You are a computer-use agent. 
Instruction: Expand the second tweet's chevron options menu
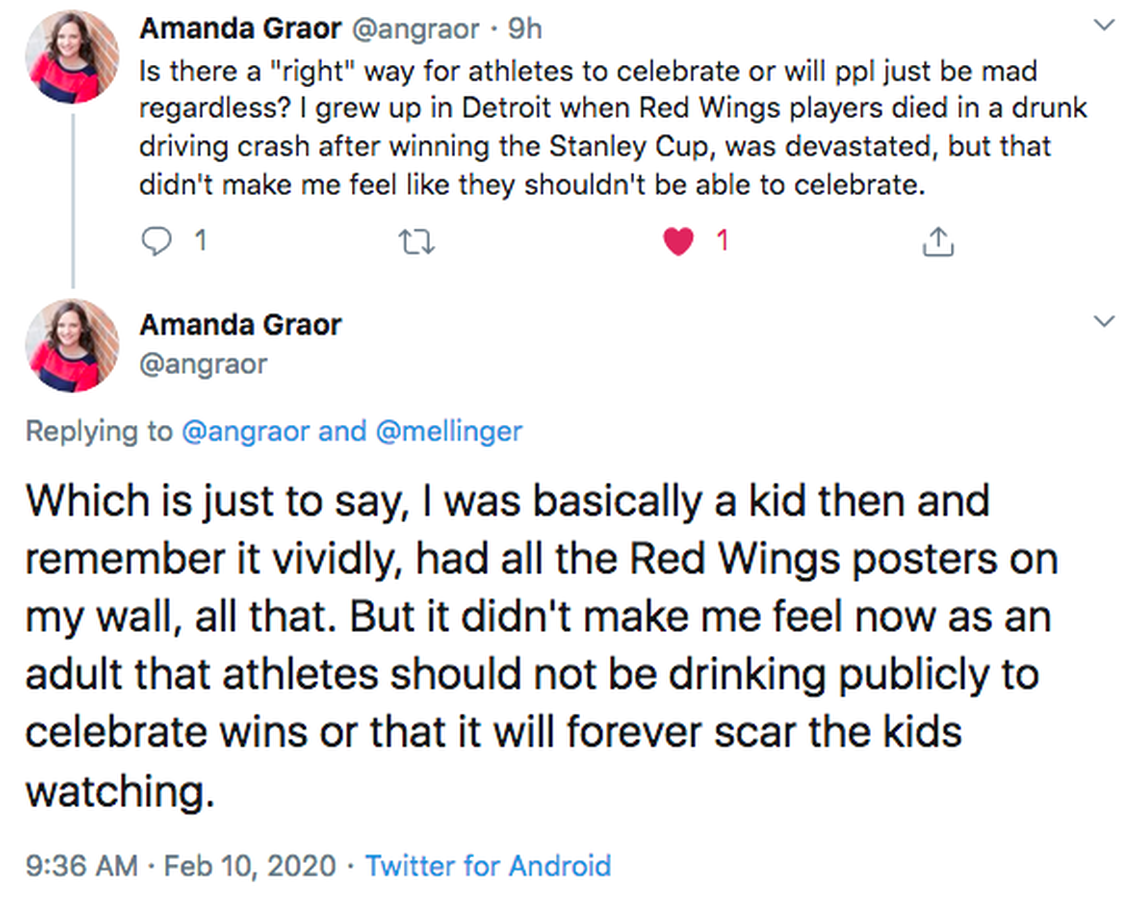pyautogui.click(x=1105, y=322)
